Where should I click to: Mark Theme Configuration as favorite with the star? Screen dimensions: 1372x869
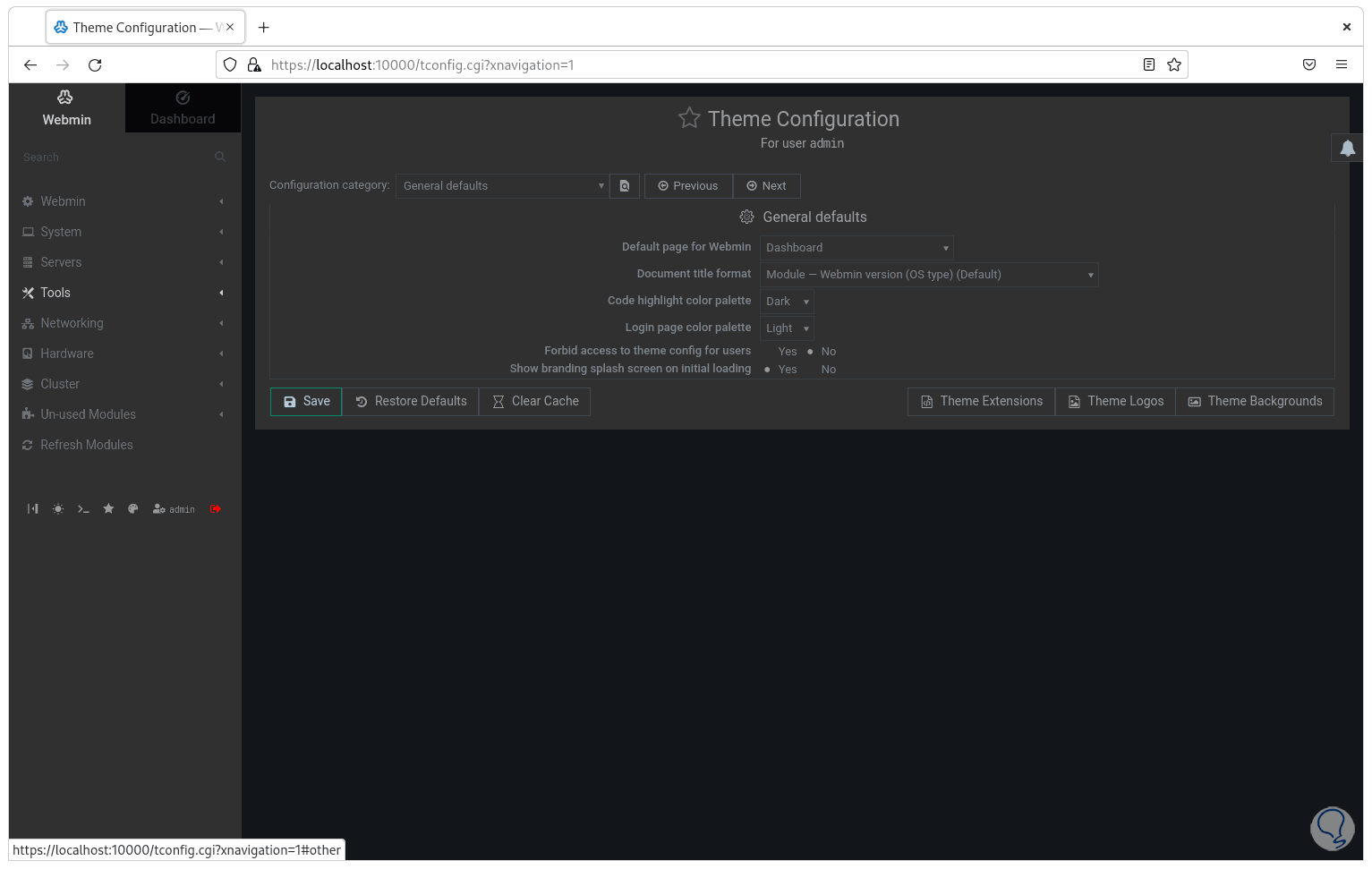pos(689,118)
